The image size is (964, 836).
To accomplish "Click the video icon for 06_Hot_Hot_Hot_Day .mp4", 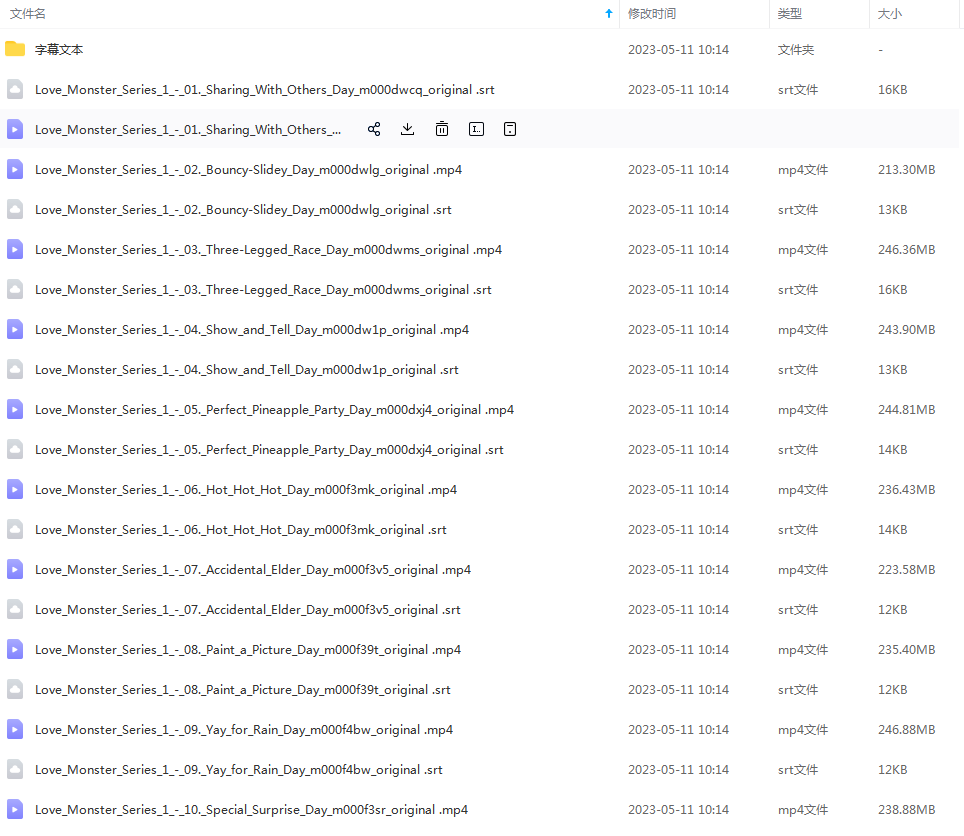I will tap(15, 489).
